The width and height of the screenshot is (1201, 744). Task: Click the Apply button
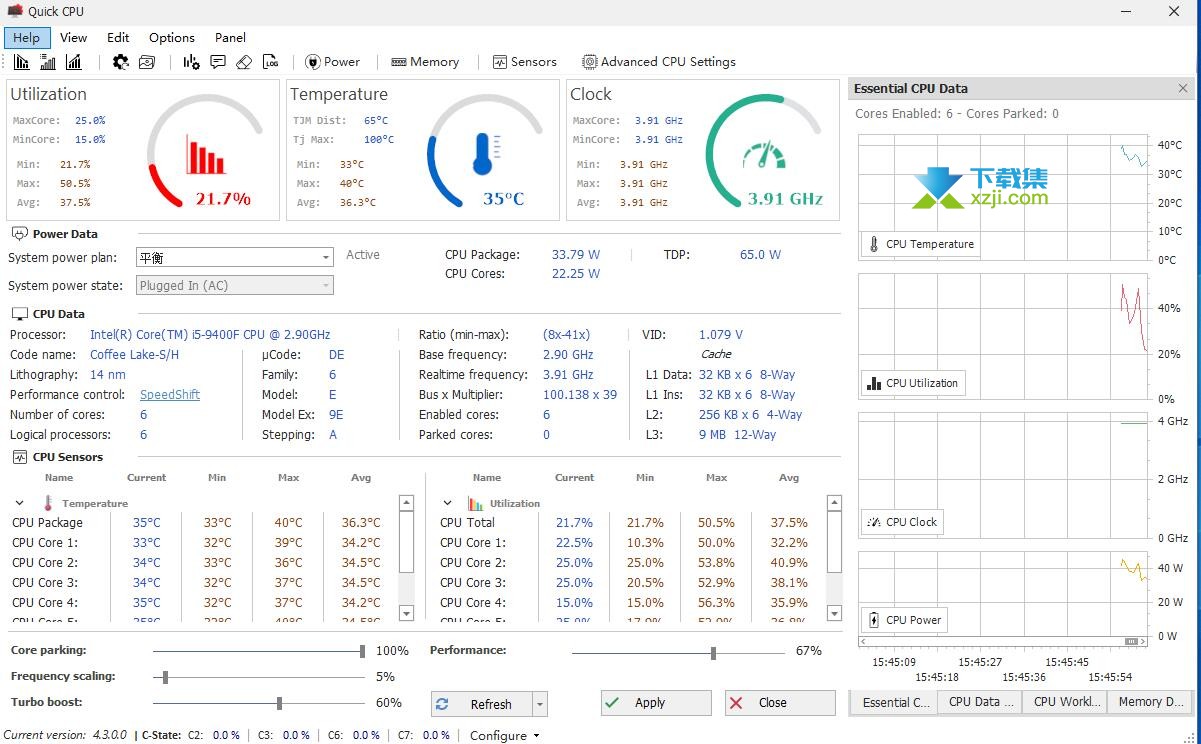656,703
